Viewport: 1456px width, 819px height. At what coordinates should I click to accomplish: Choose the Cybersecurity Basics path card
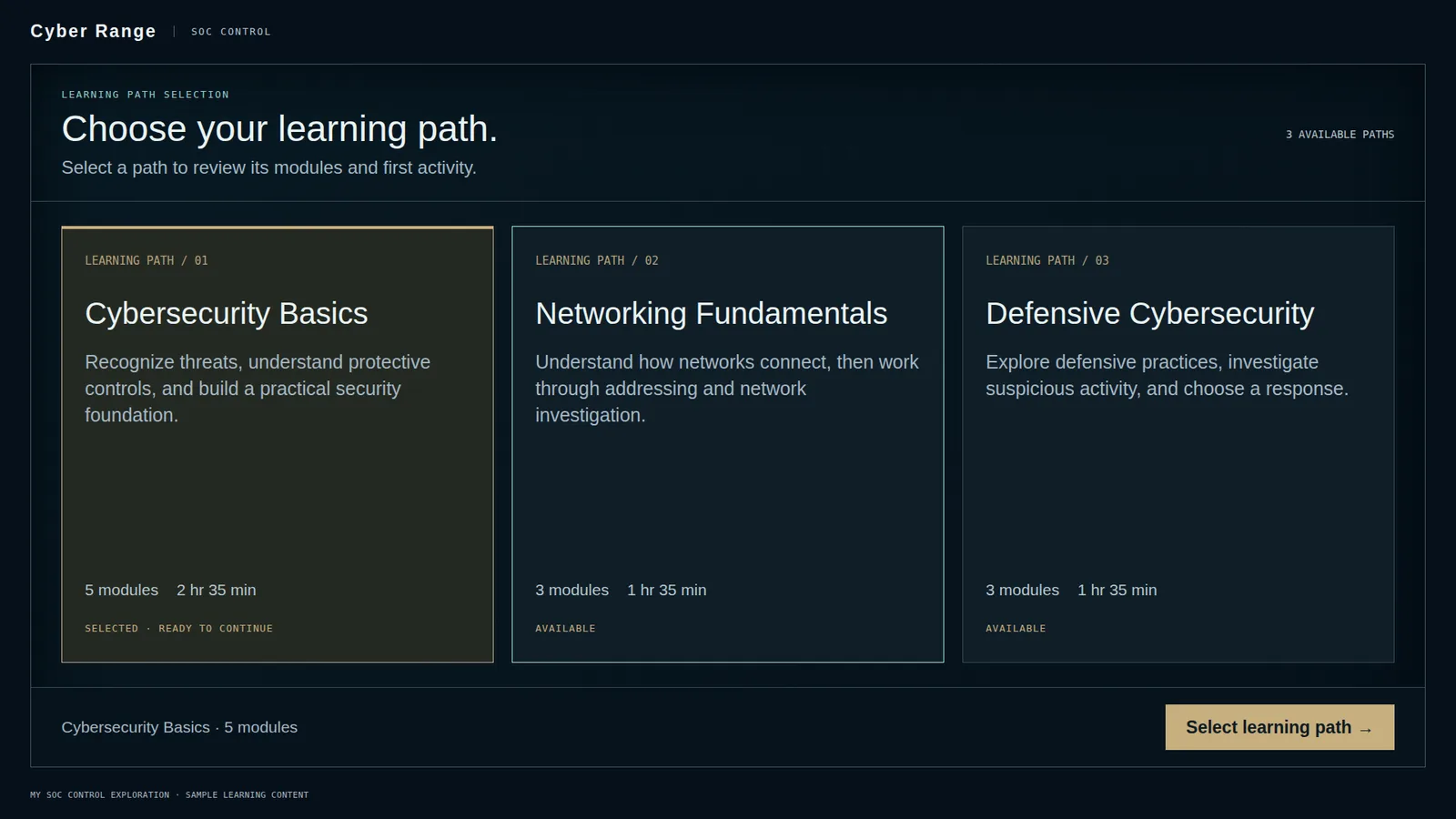[x=278, y=444]
